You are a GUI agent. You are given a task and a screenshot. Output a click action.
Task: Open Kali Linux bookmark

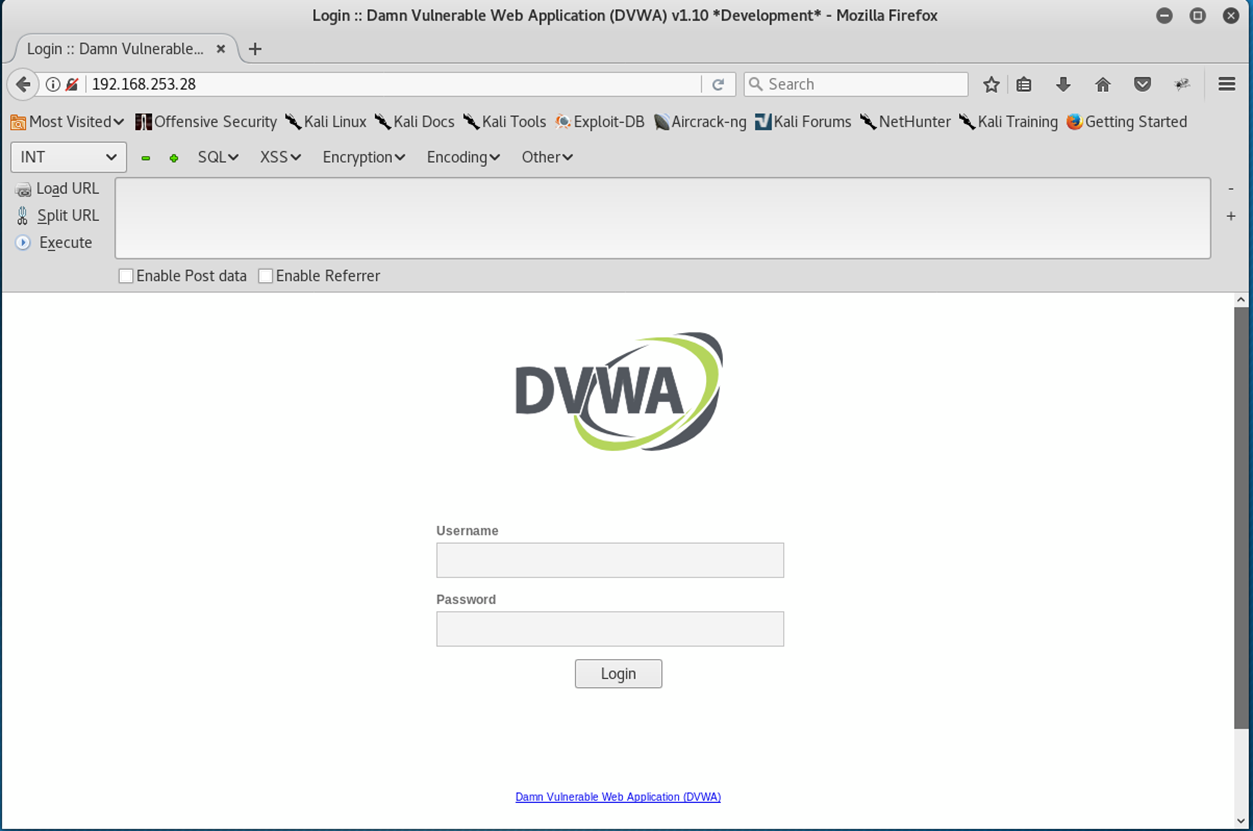[326, 122]
